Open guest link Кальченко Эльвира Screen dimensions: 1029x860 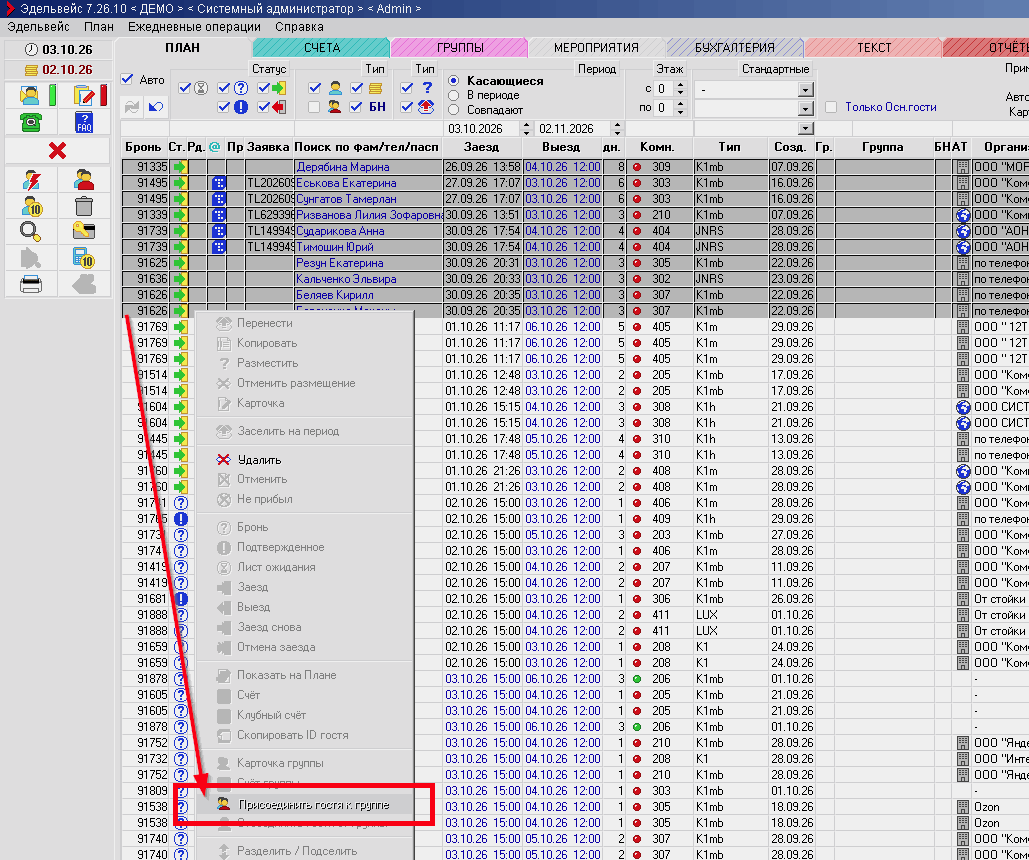pos(346,279)
